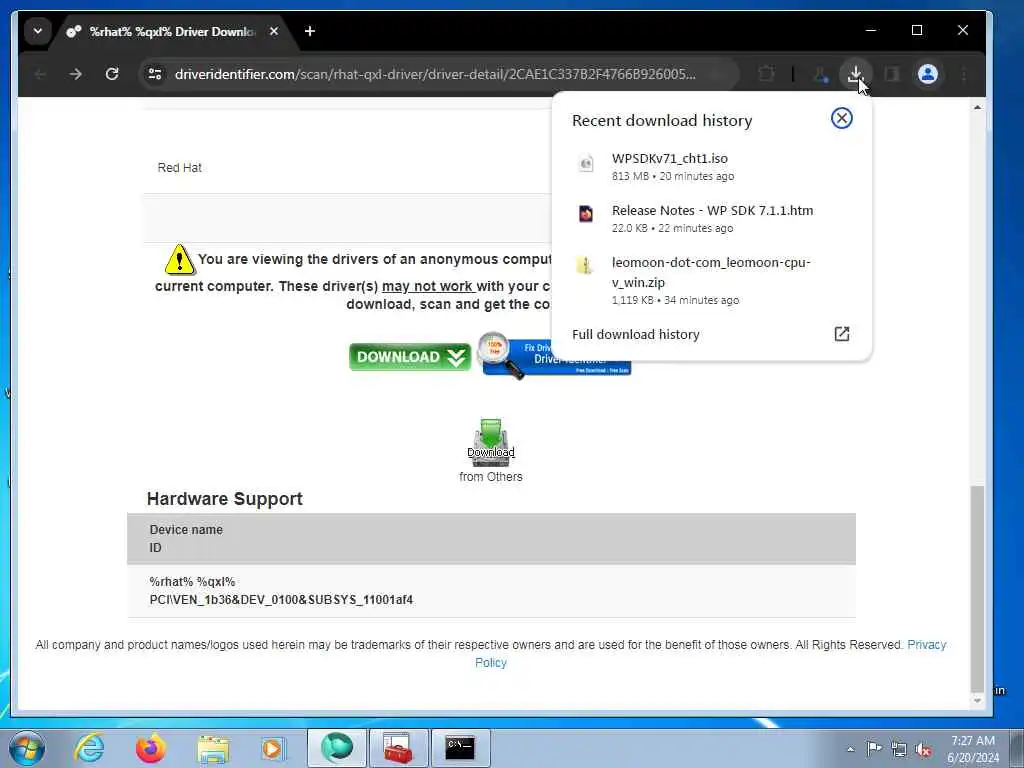Viewport: 1024px width, 768px height.
Task: Select the Red Hat manufacturer text
Action: coord(180,168)
